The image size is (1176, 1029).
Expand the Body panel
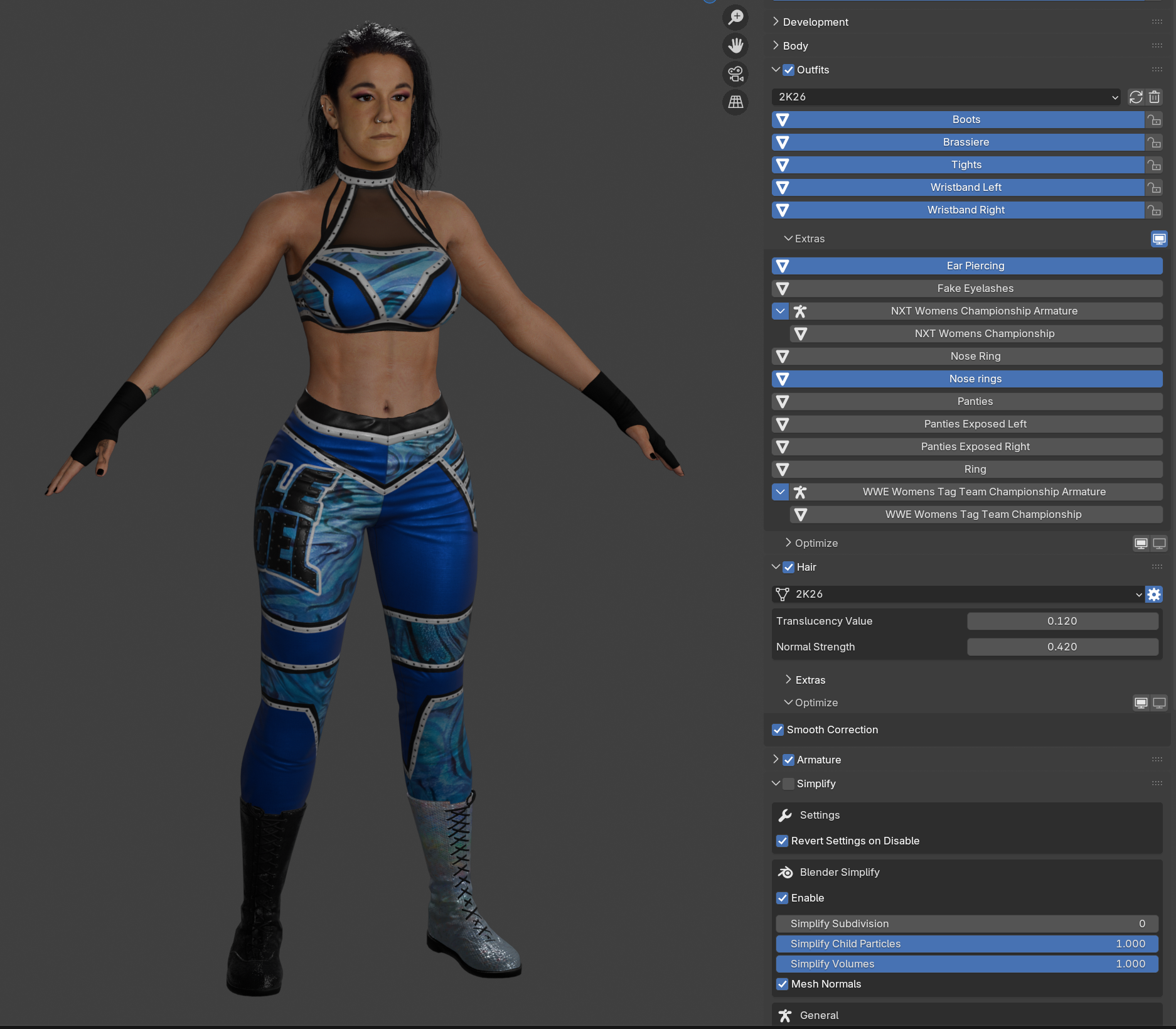point(776,46)
